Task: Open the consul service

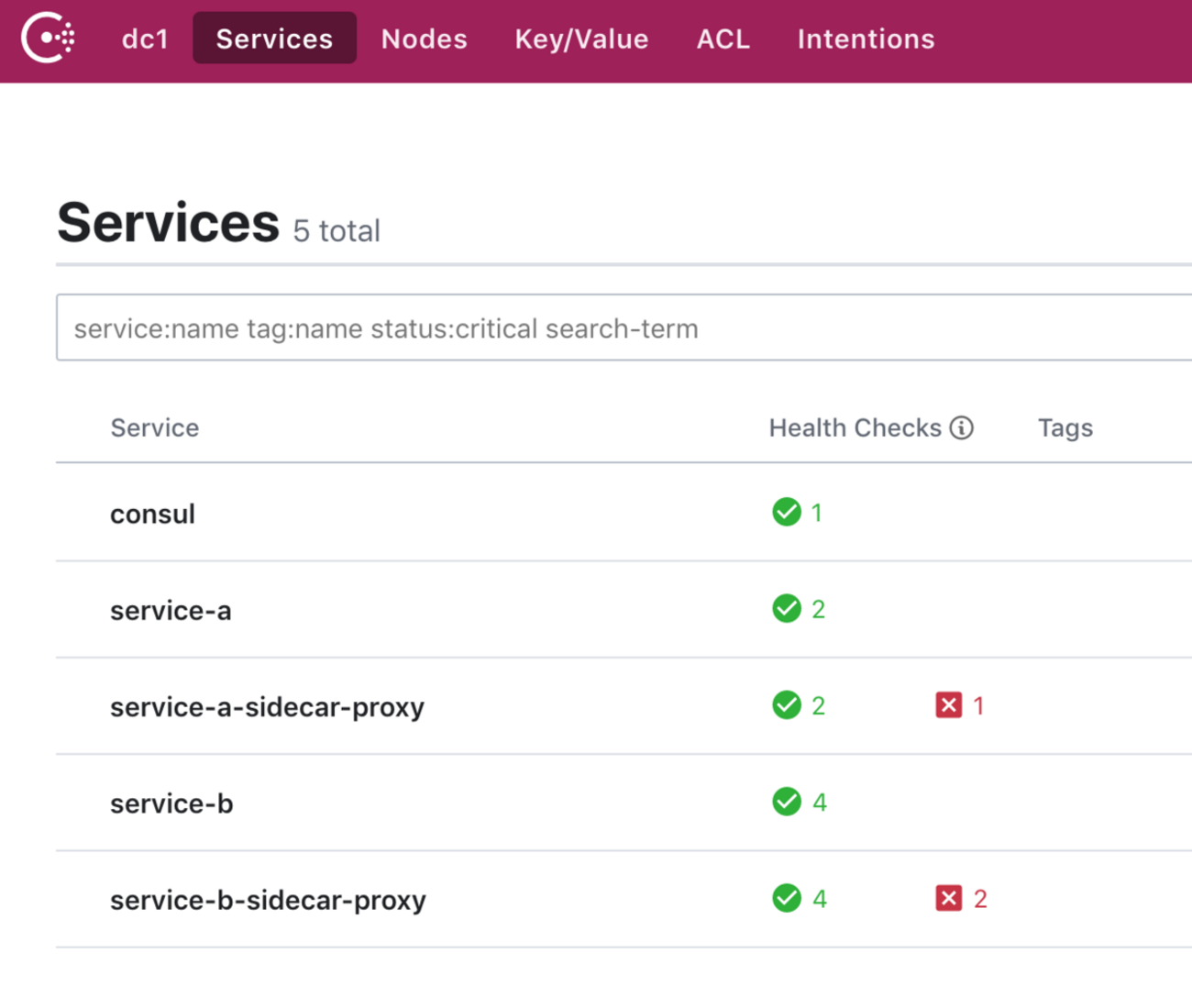Action: tap(152, 514)
